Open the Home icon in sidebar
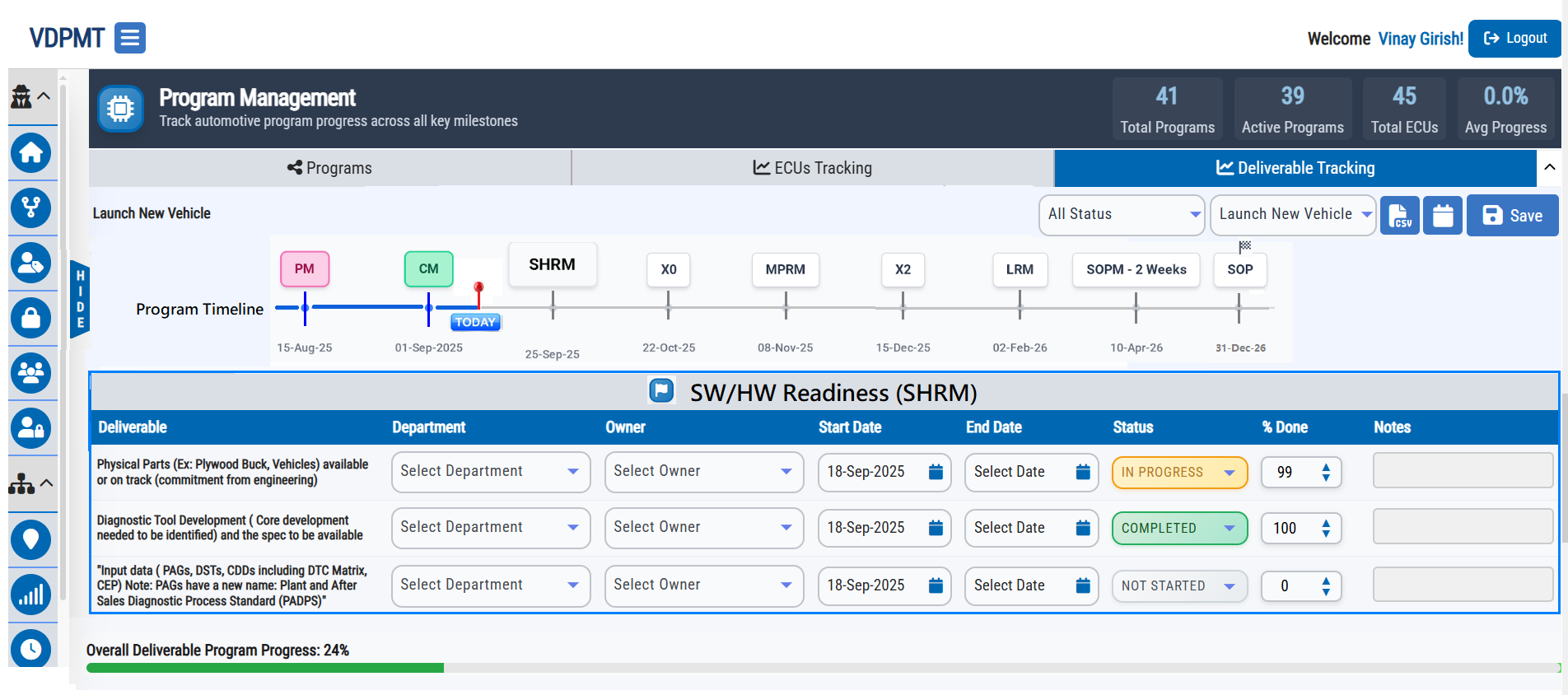Screen dimensions: 1568x695 31,153
